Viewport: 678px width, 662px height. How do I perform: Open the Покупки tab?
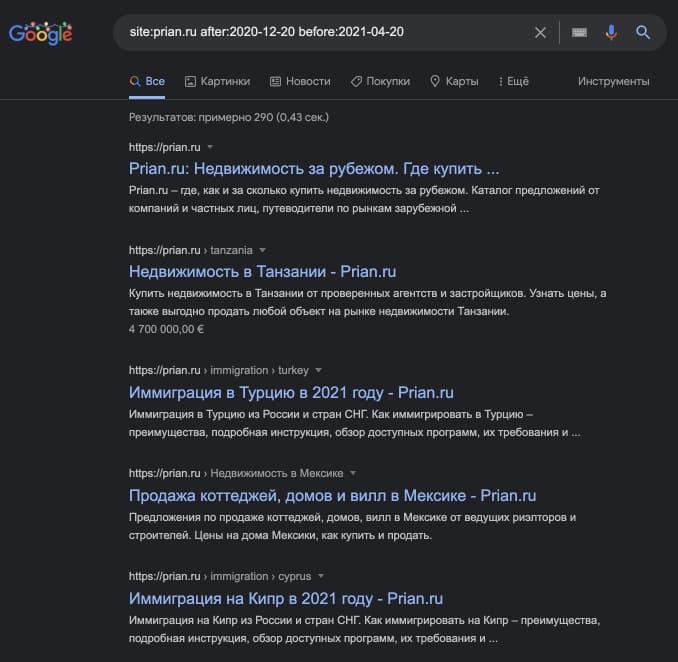[x=380, y=81]
